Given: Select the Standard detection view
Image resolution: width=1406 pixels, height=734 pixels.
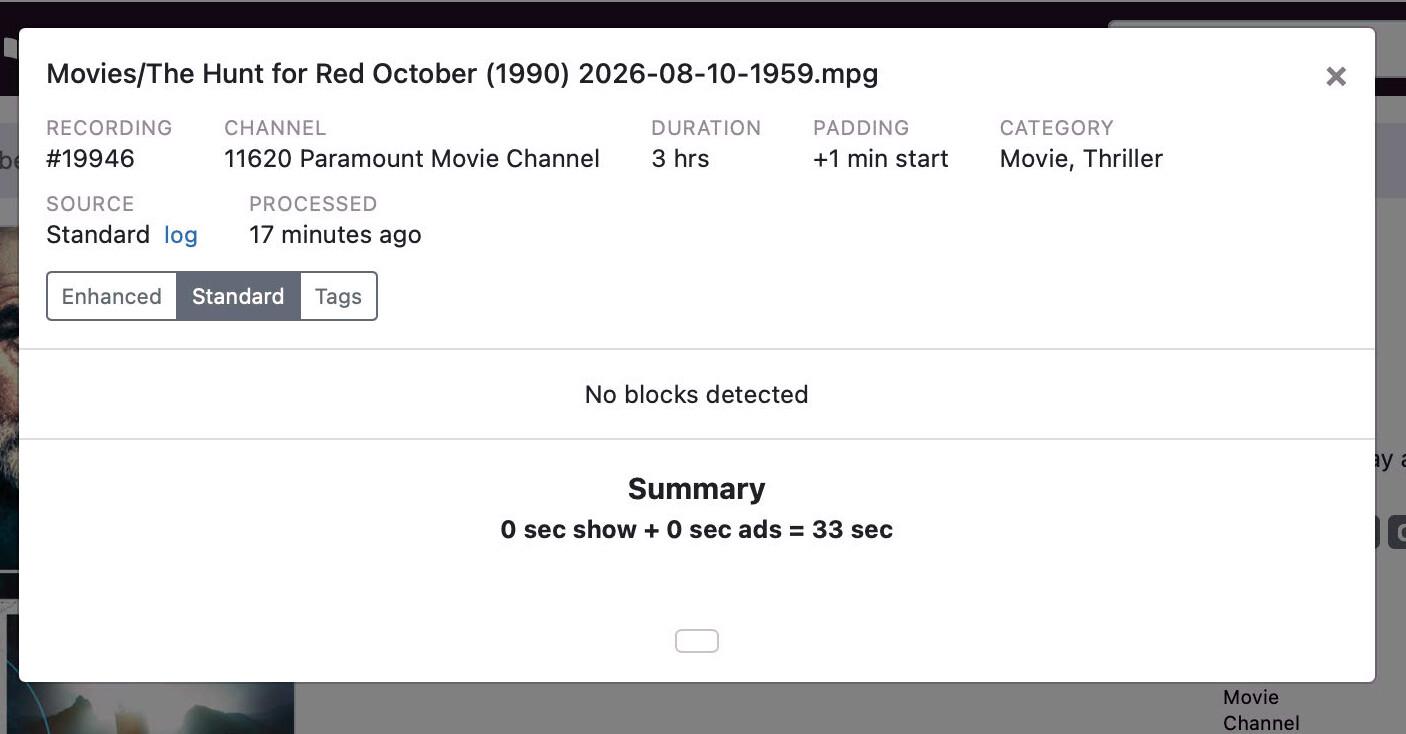Looking at the screenshot, I should coord(238,296).
